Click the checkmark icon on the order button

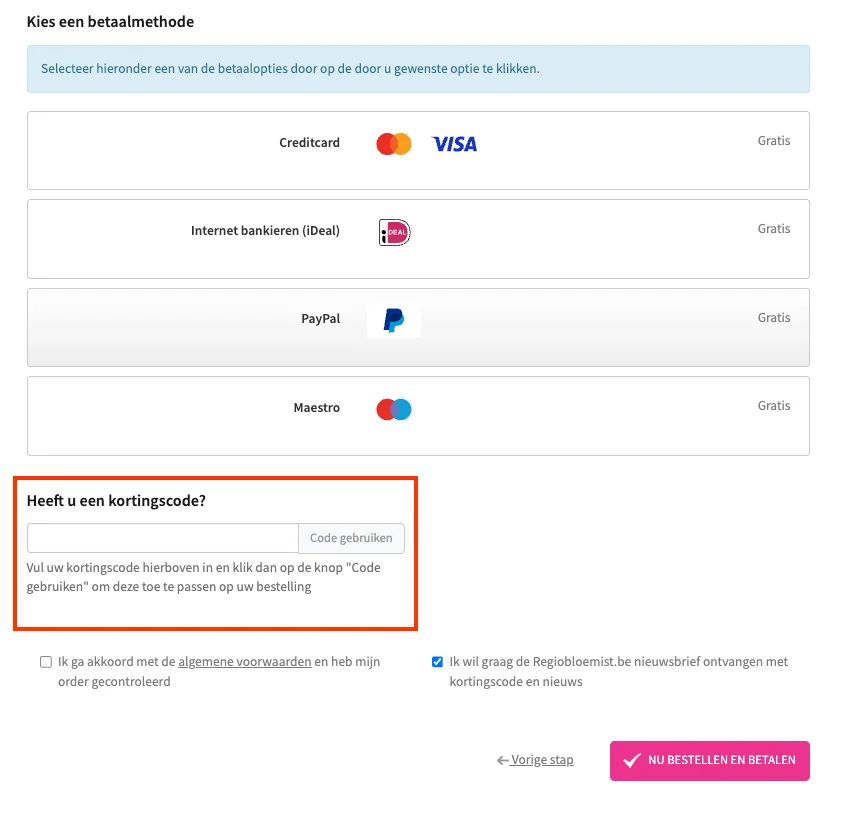[x=629, y=761]
